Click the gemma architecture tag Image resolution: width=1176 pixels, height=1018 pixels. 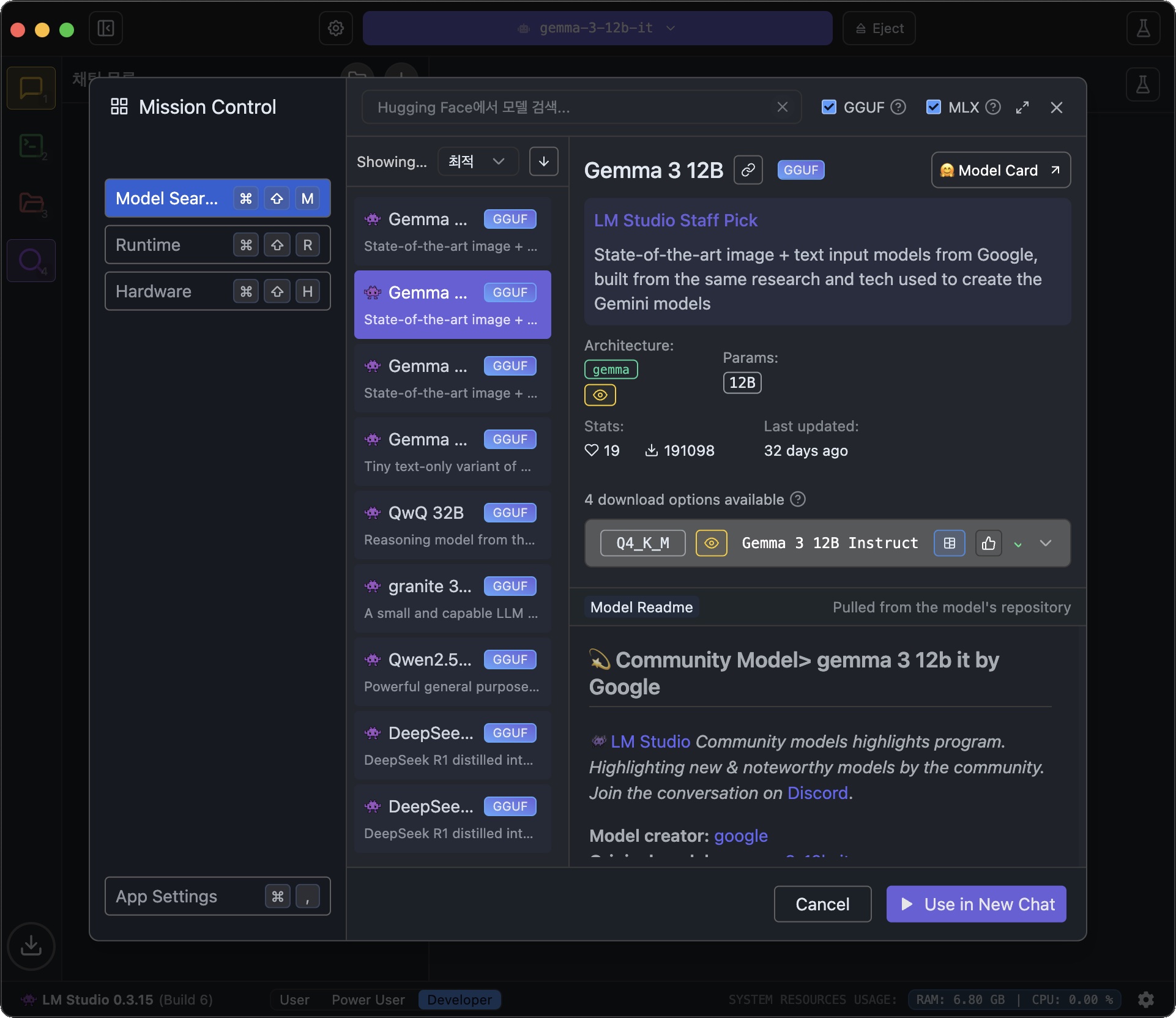tap(611, 370)
